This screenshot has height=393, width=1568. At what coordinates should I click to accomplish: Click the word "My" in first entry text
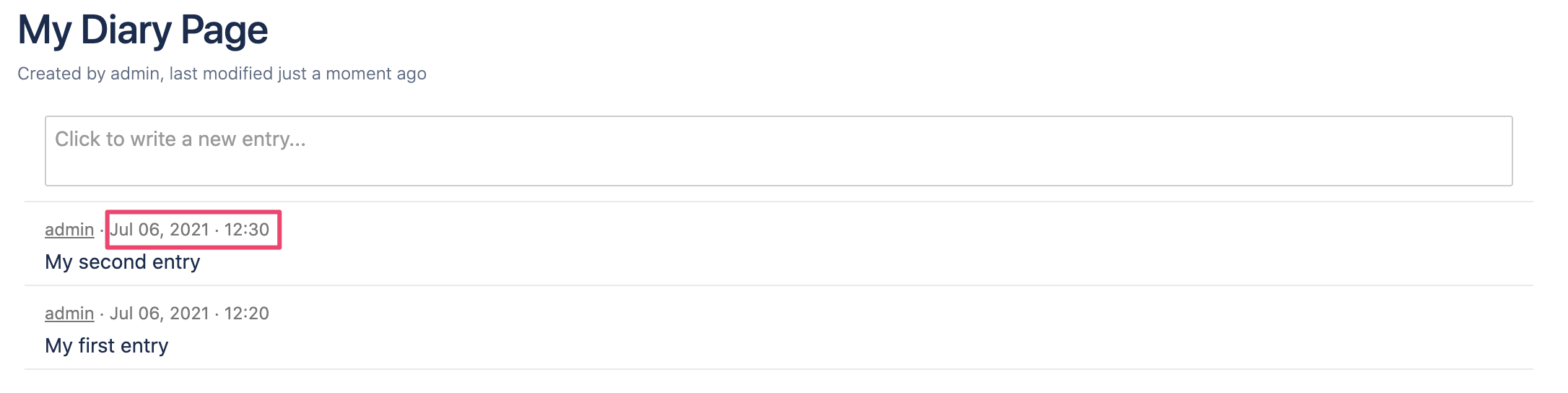click(x=58, y=346)
